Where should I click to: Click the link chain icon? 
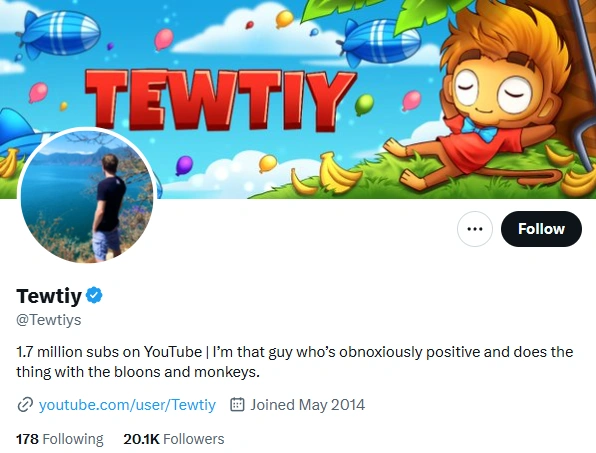tap(25, 405)
